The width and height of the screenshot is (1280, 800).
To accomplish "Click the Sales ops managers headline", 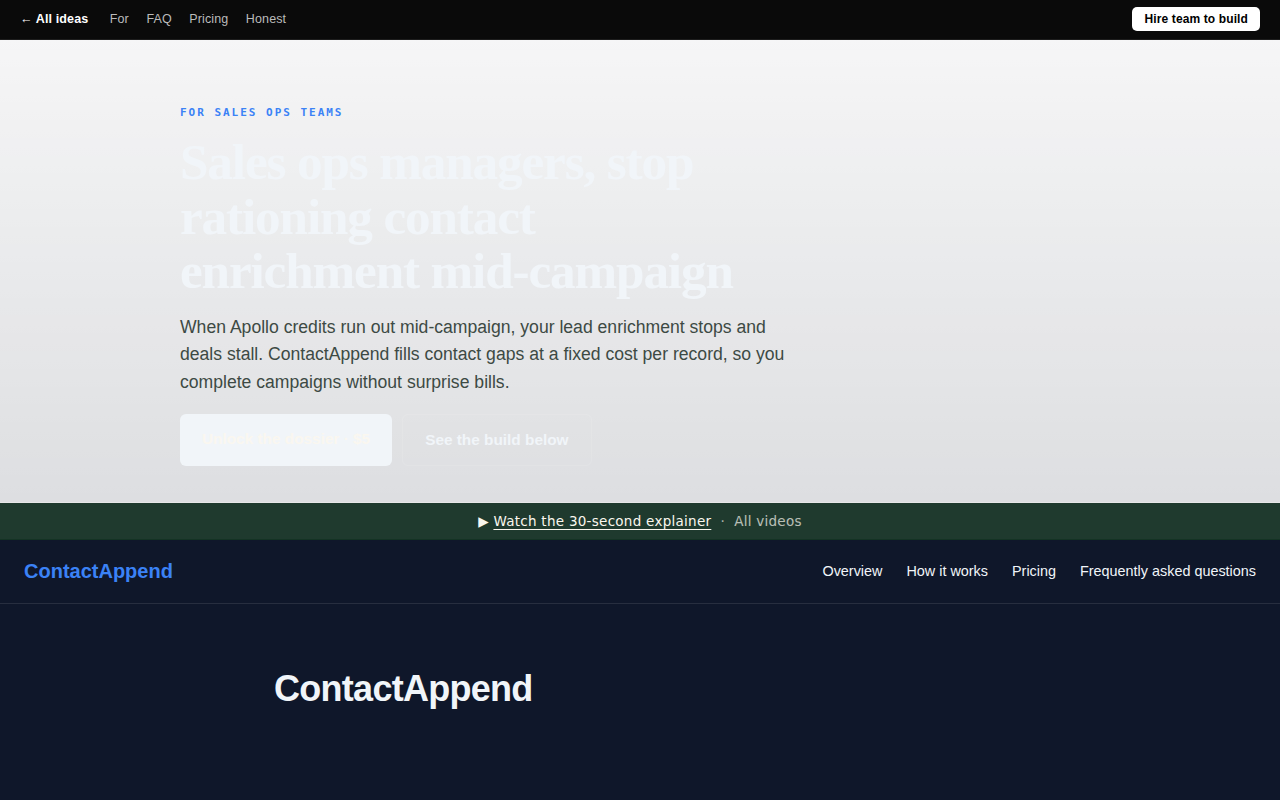I will click(456, 217).
